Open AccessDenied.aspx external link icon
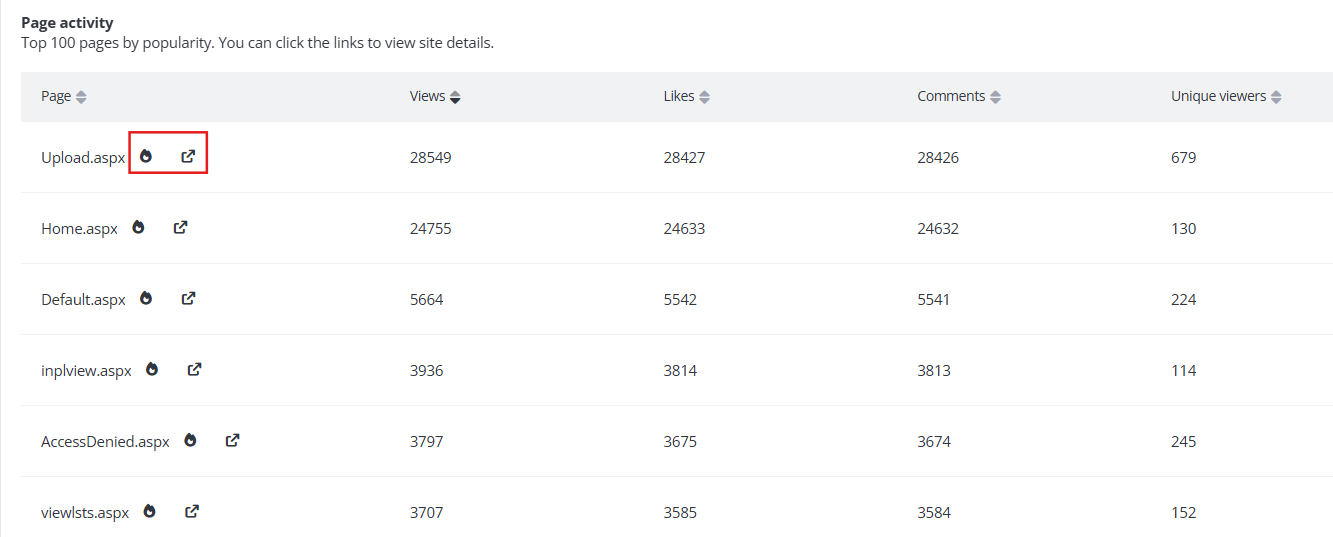This screenshot has width=1333, height=537. (x=232, y=440)
